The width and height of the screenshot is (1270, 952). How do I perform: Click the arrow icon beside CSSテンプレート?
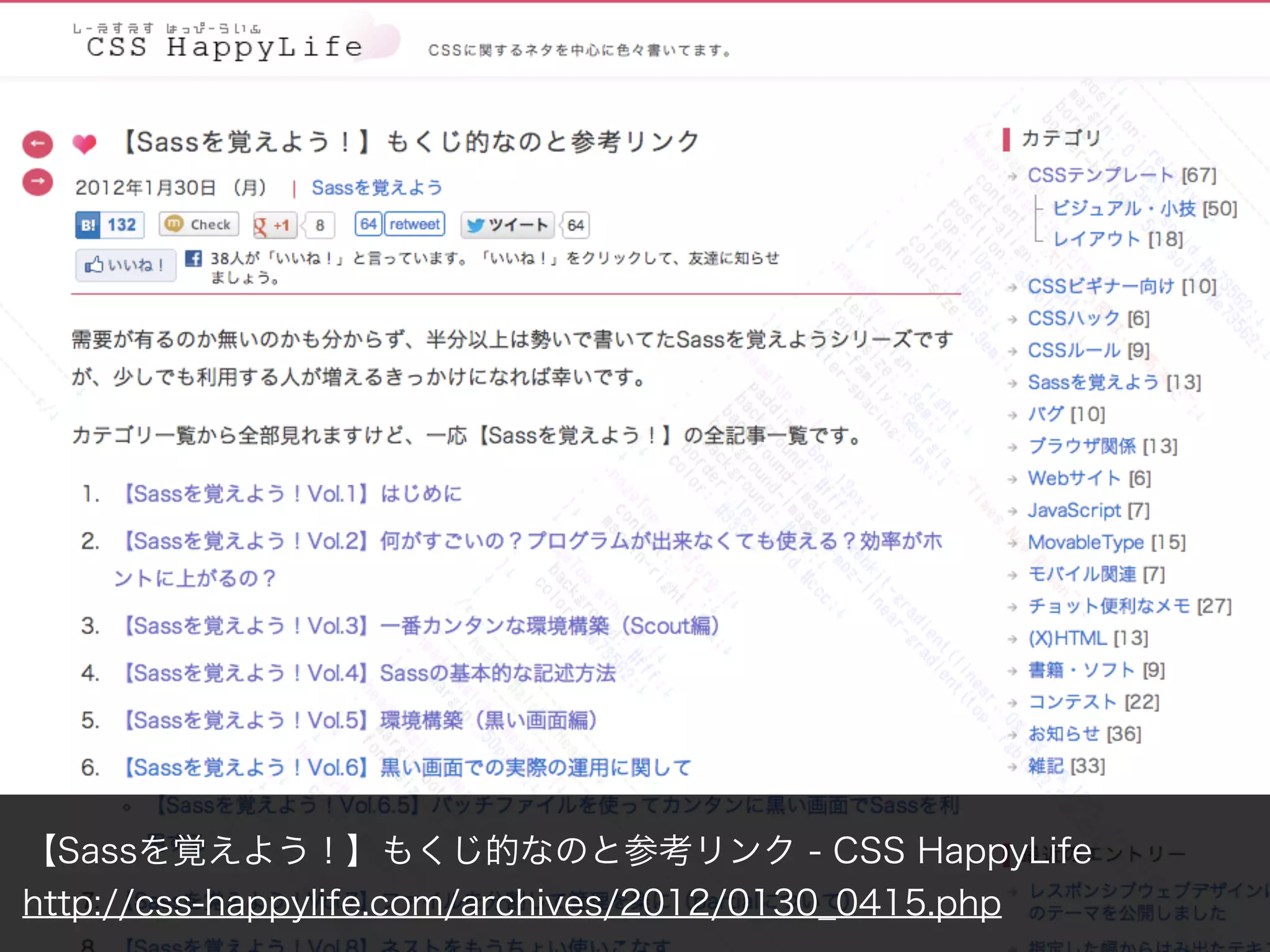click(x=1013, y=177)
